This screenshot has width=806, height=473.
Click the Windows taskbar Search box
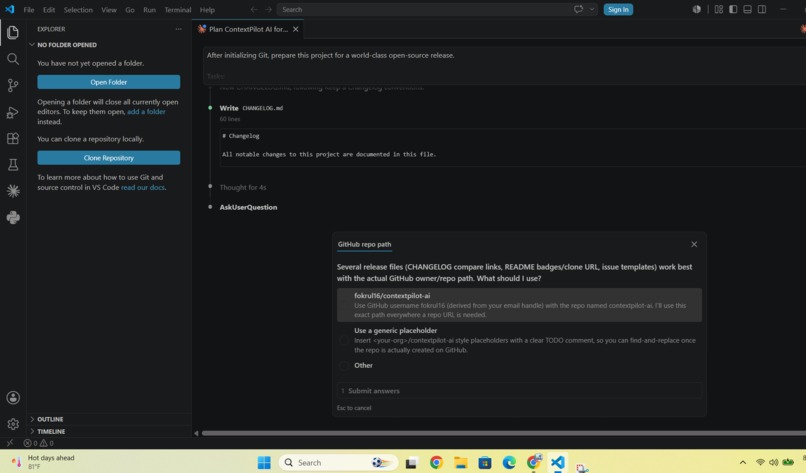(338, 463)
